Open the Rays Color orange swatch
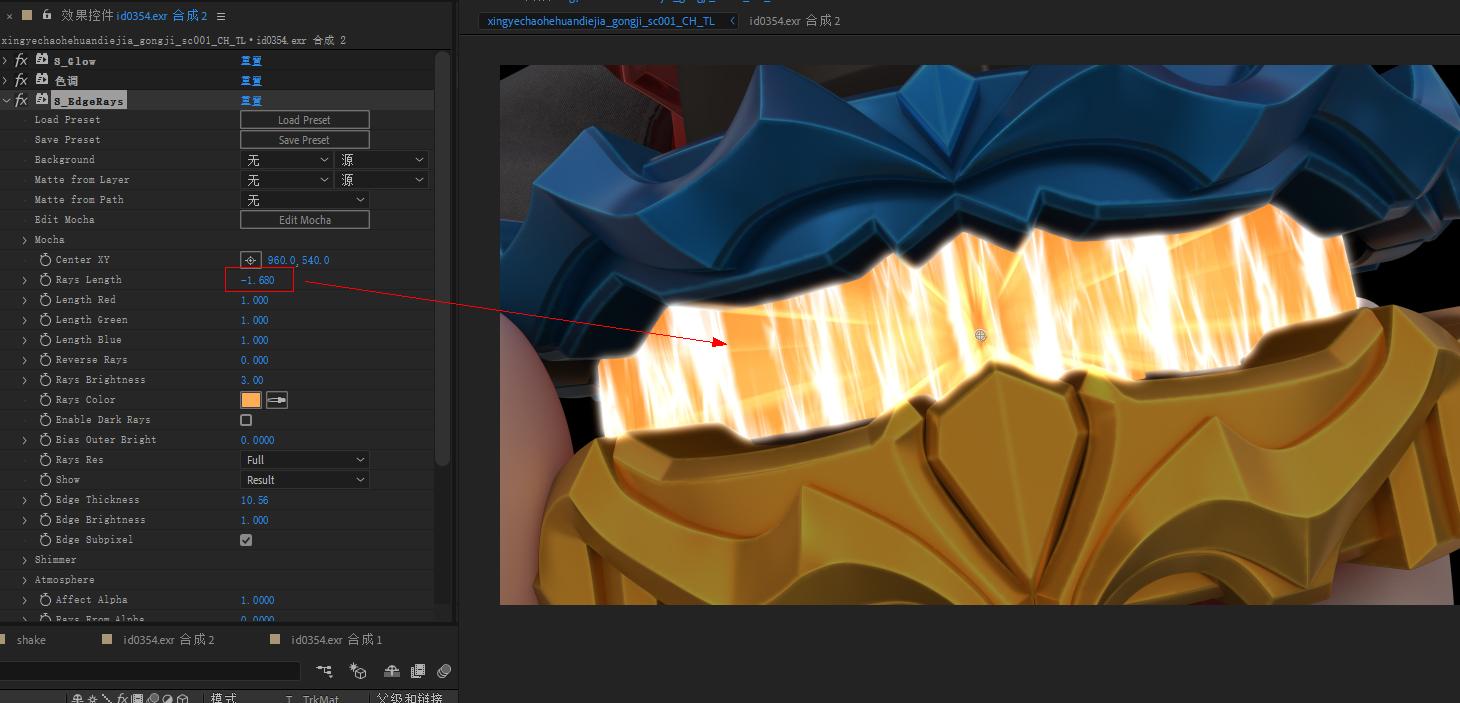Screen dimensions: 1460x703 coord(251,400)
